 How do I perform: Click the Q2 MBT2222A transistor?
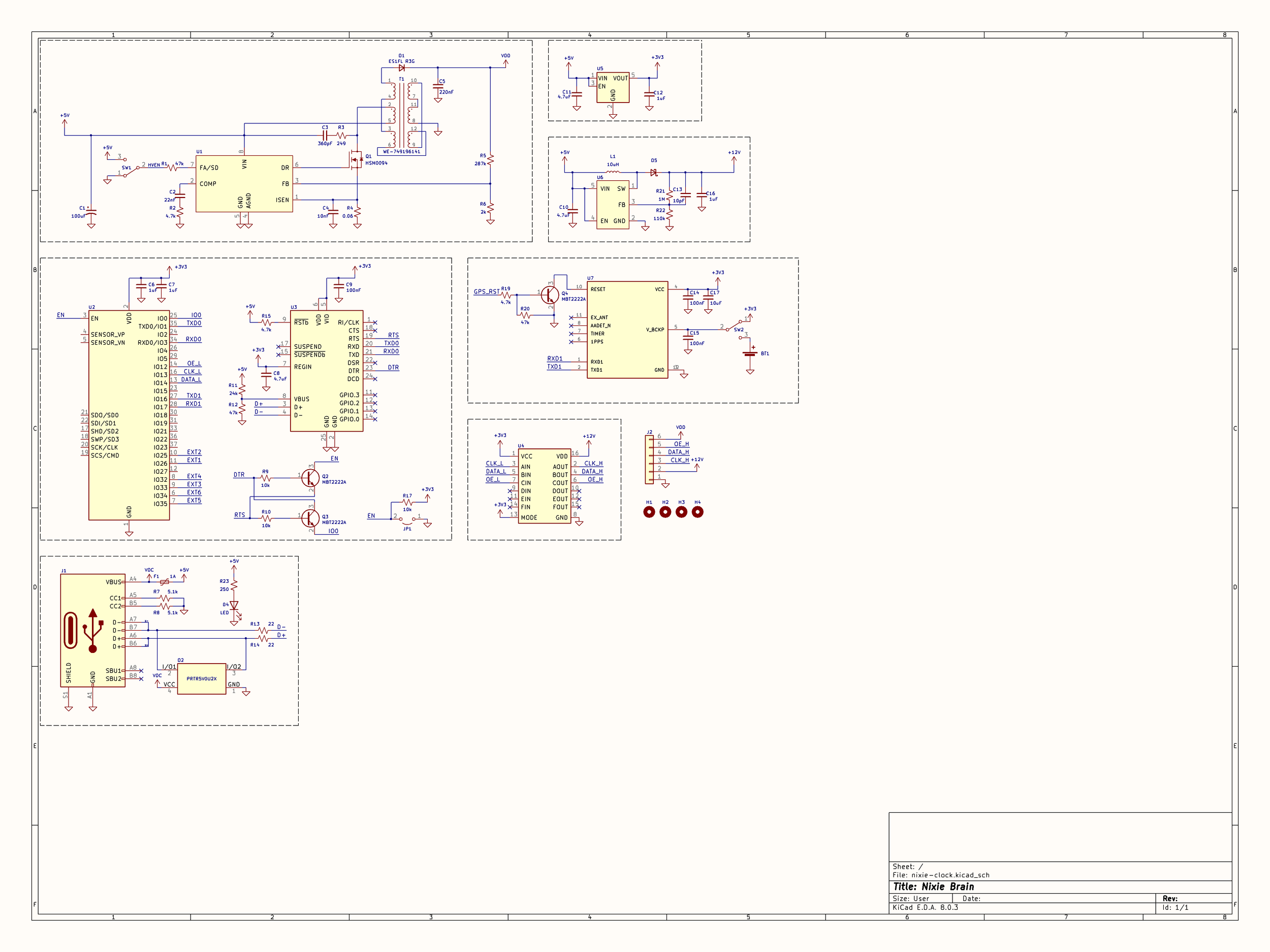tap(310, 477)
